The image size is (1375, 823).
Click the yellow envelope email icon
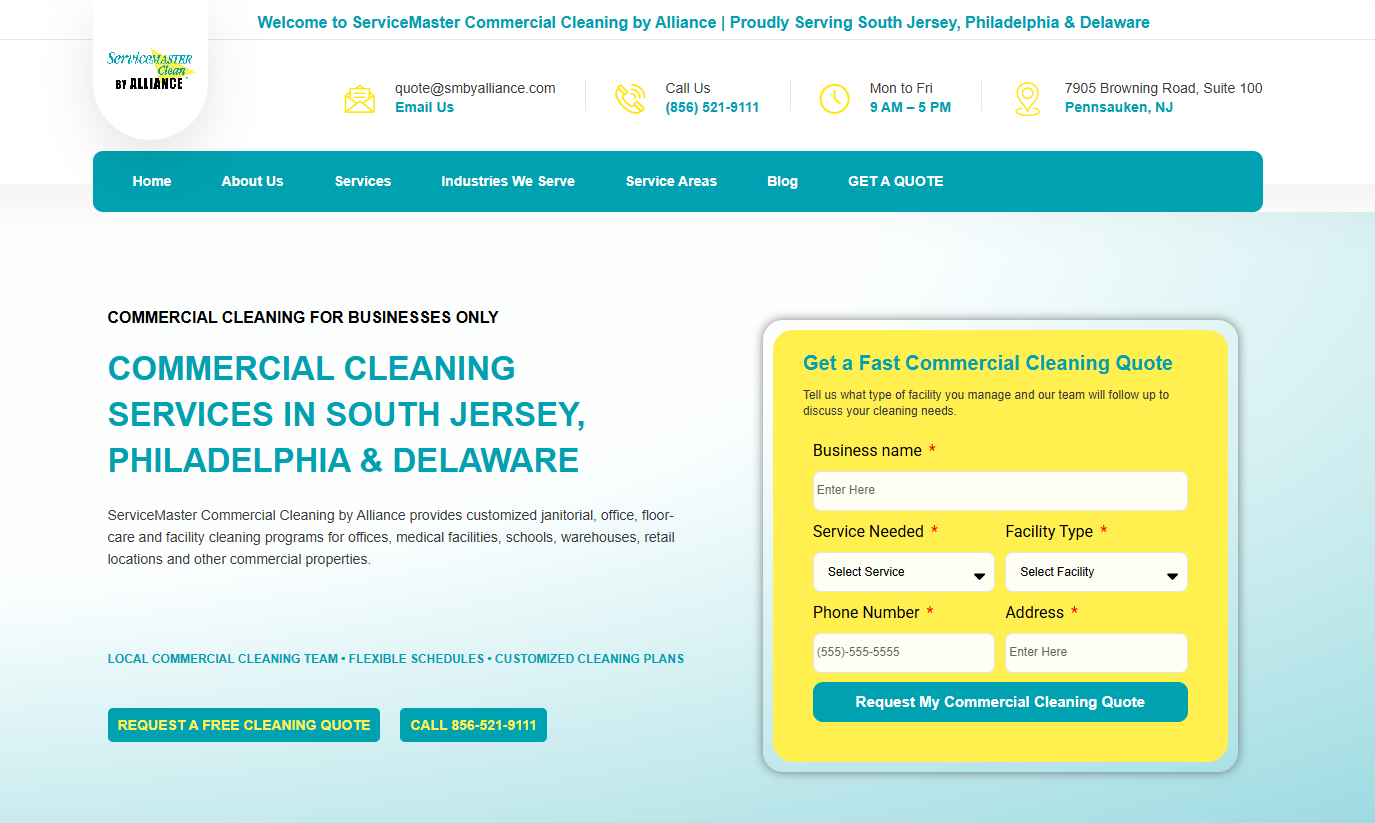point(360,99)
